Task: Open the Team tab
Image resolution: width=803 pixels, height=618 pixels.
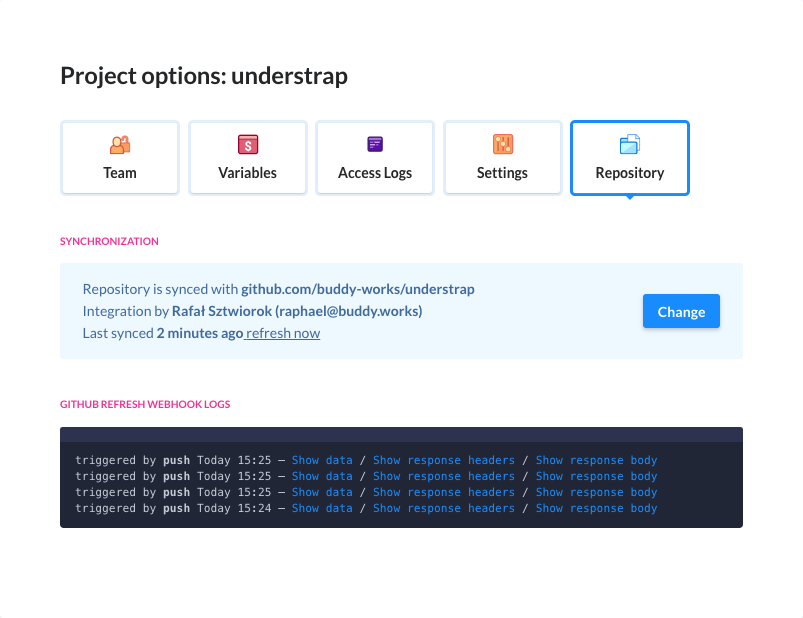Action: click(120, 158)
